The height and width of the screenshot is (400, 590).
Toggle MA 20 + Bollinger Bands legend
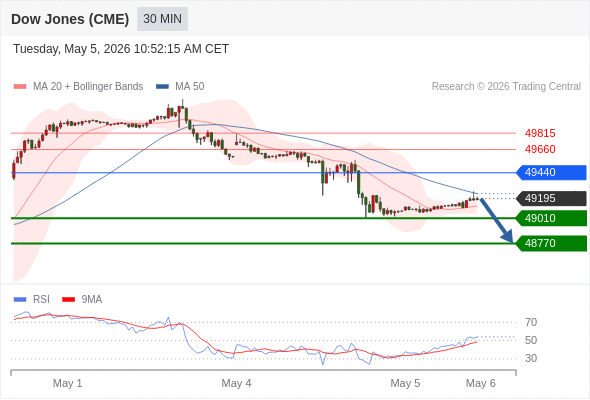(78, 87)
